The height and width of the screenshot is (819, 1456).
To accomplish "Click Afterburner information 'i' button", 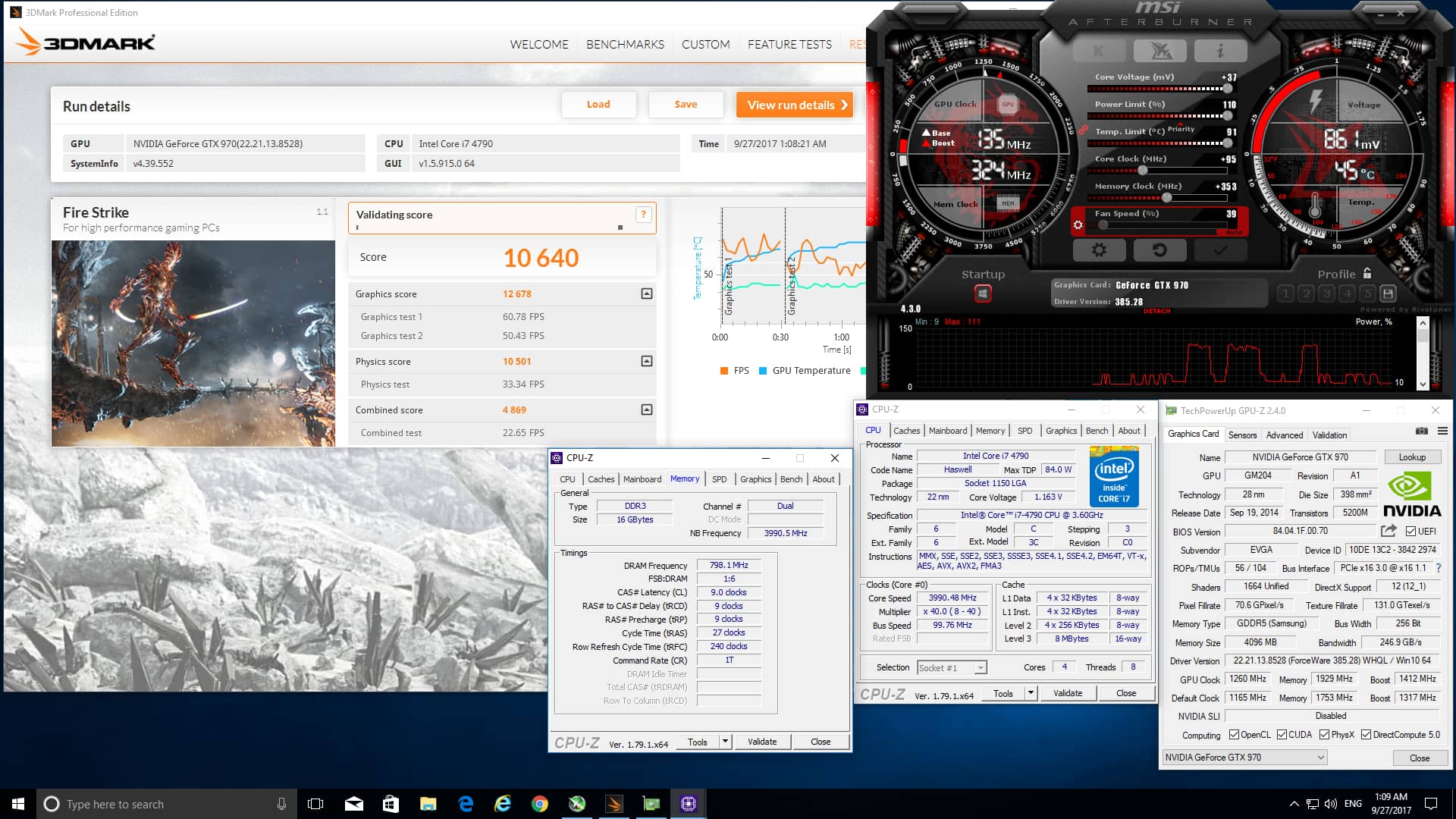I will click(x=1219, y=51).
